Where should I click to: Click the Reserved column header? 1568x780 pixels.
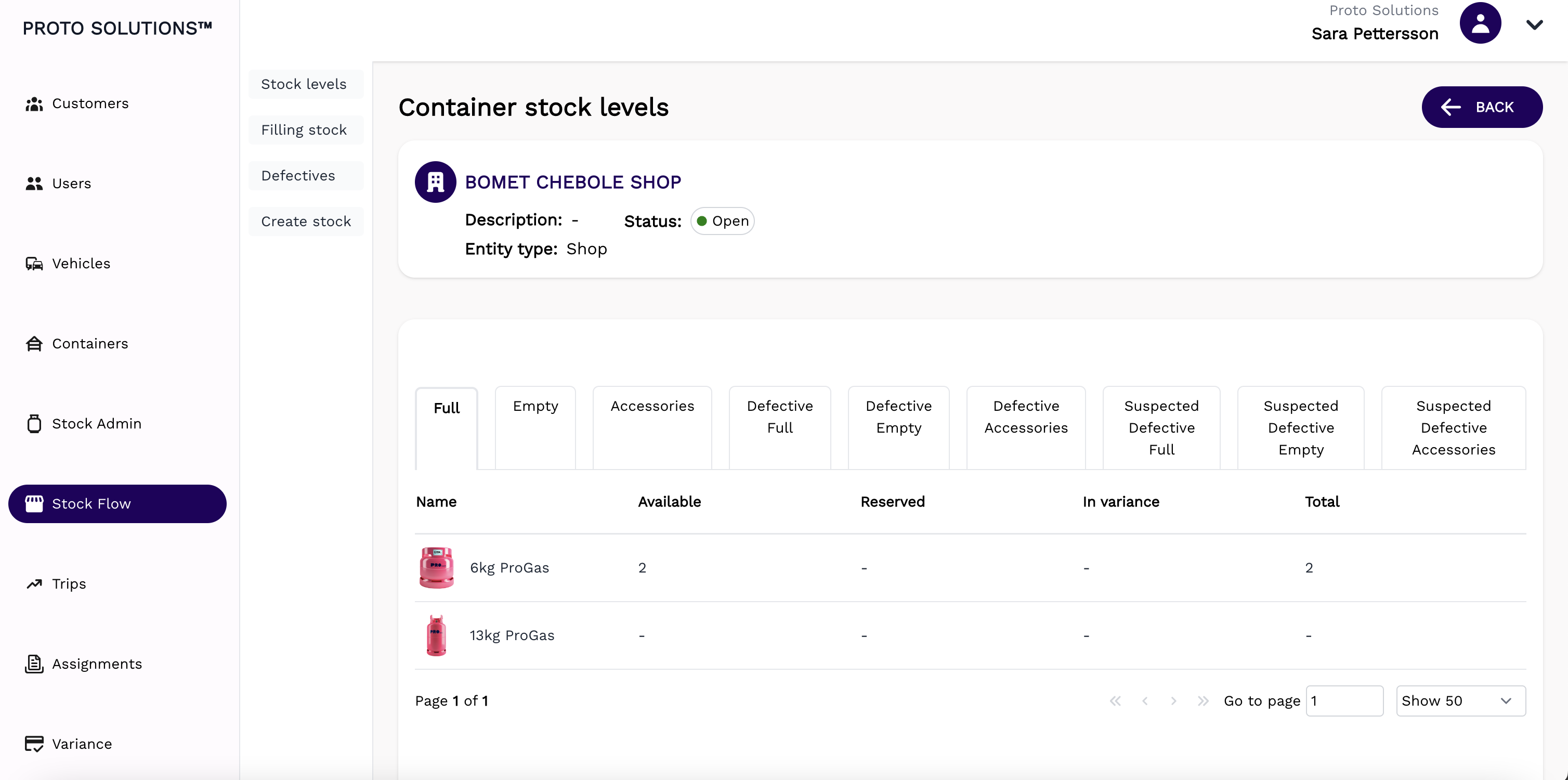(892, 502)
